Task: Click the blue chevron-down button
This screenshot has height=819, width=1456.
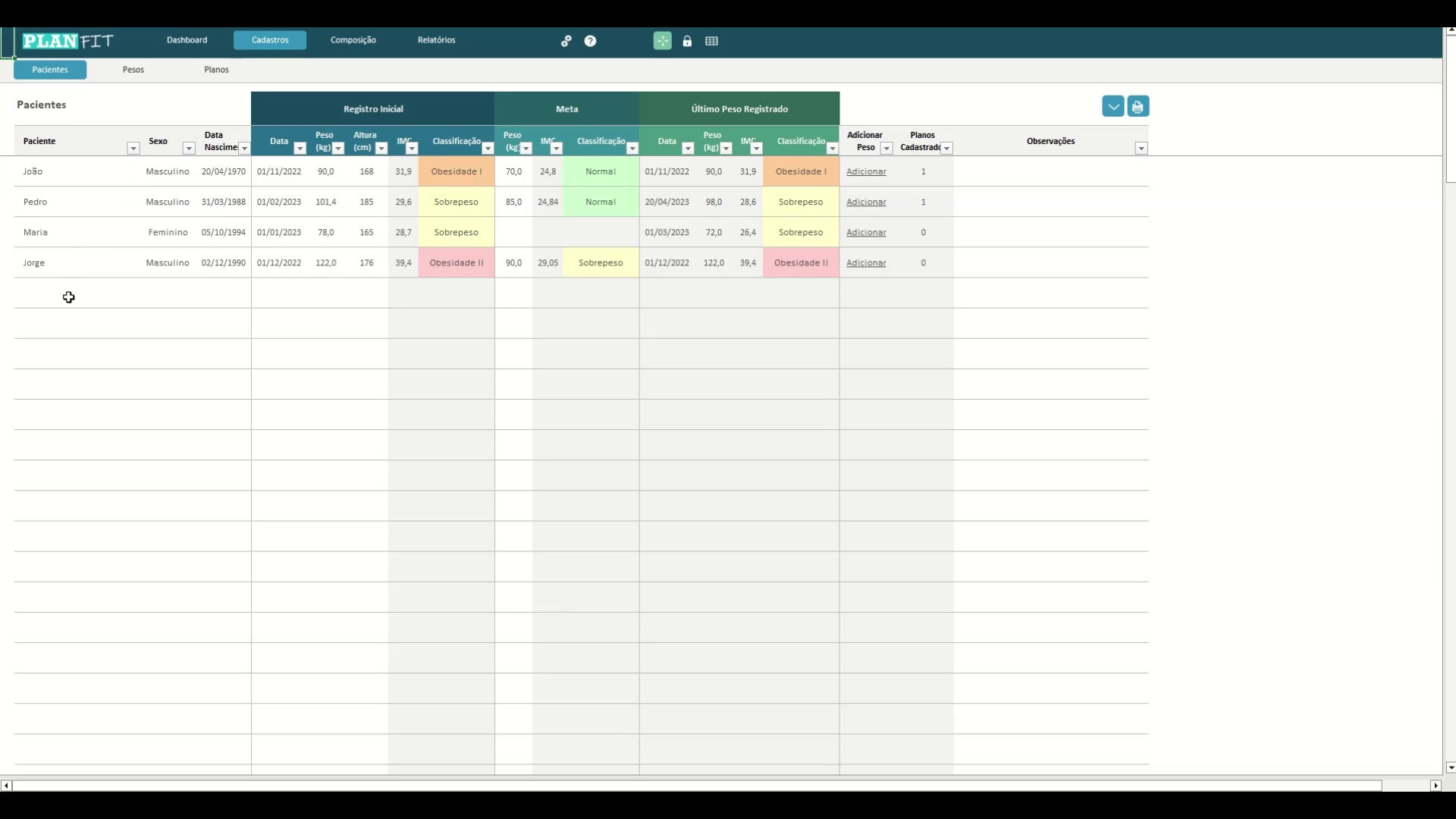Action: [x=1112, y=107]
